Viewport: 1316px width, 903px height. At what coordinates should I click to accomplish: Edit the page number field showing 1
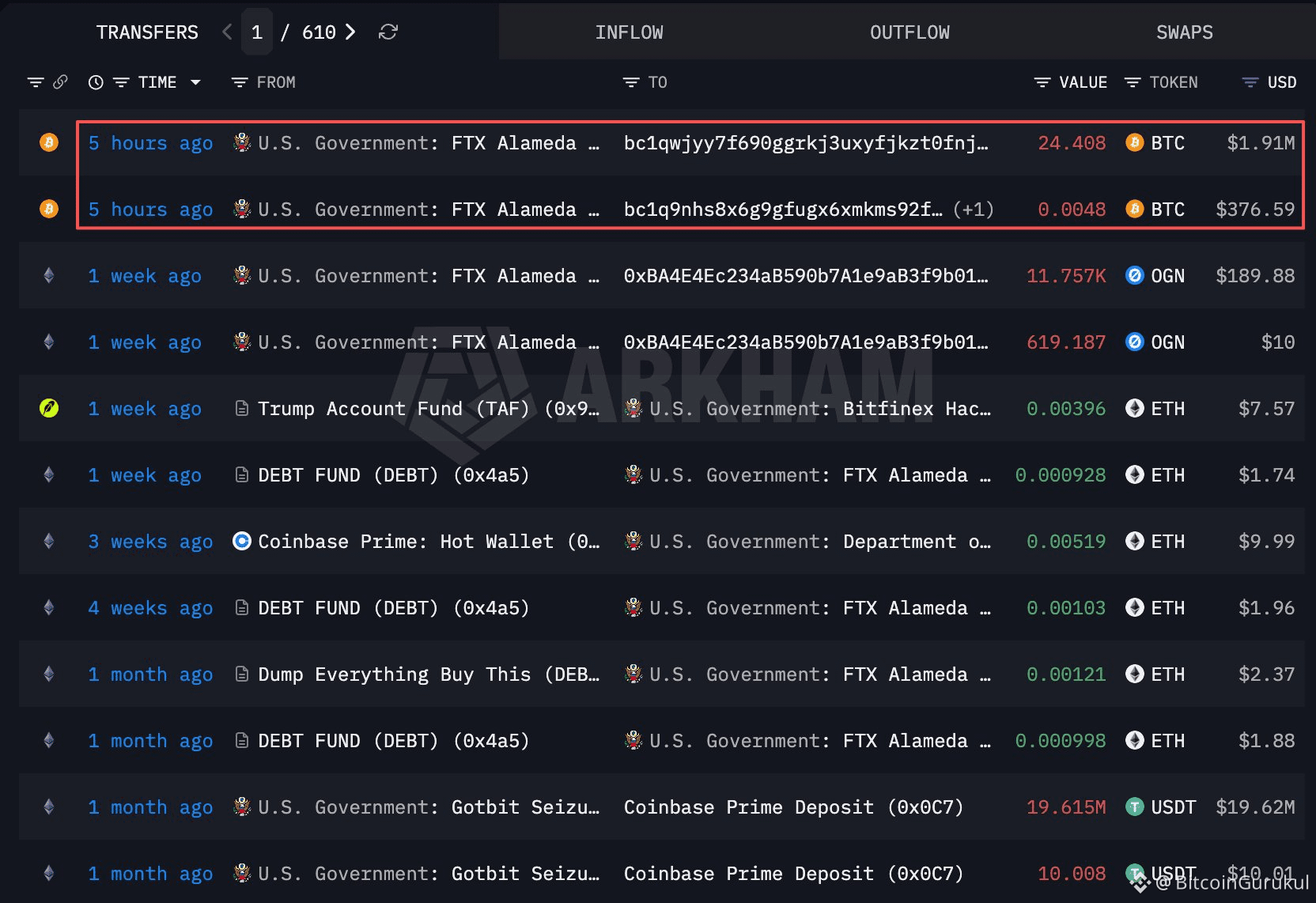(x=257, y=32)
